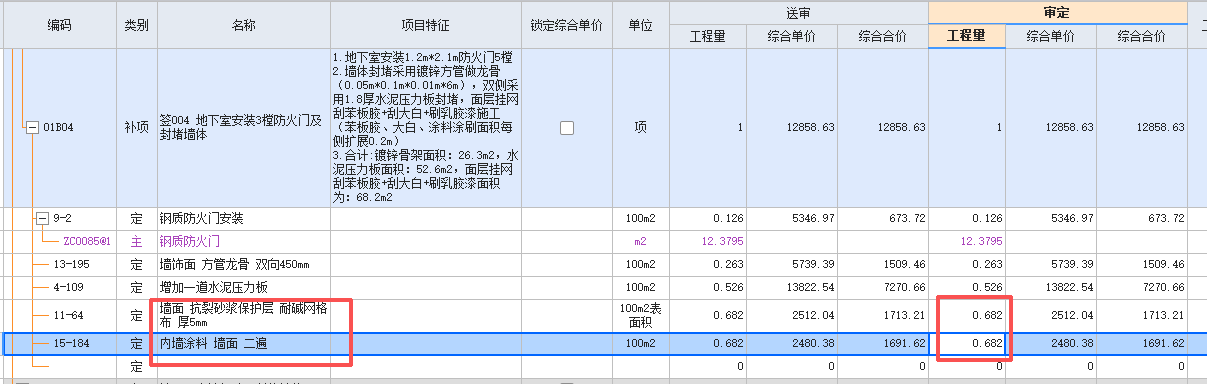Click 审定 工程量 0.526 in row 4-109
This screenshot has width=1207, height=384.
coord(968,287)
